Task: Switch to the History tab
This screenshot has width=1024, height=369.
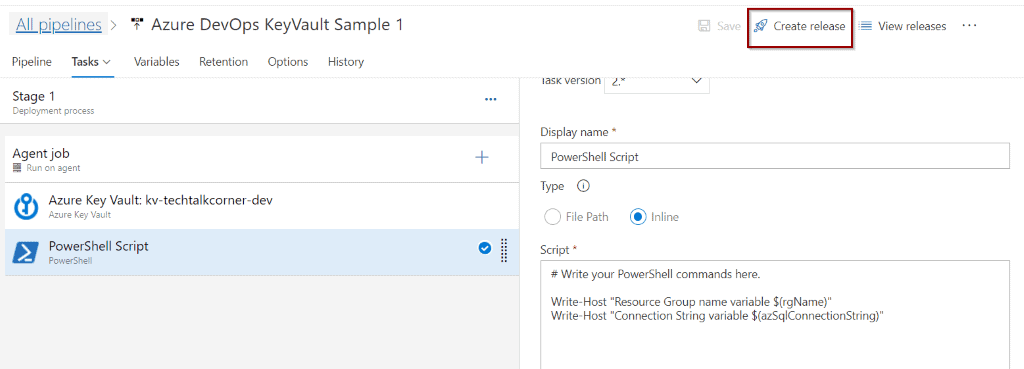Action: (346, 62)
